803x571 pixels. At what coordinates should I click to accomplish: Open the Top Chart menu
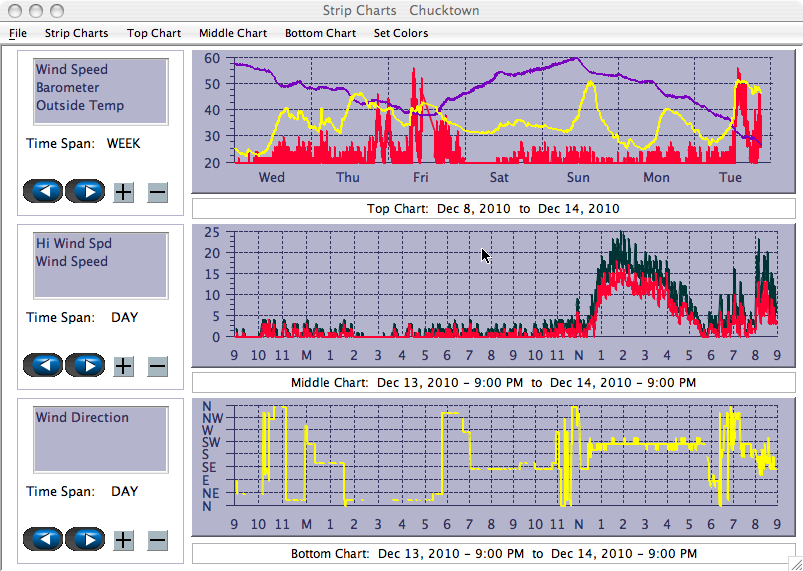coord(154,33)
